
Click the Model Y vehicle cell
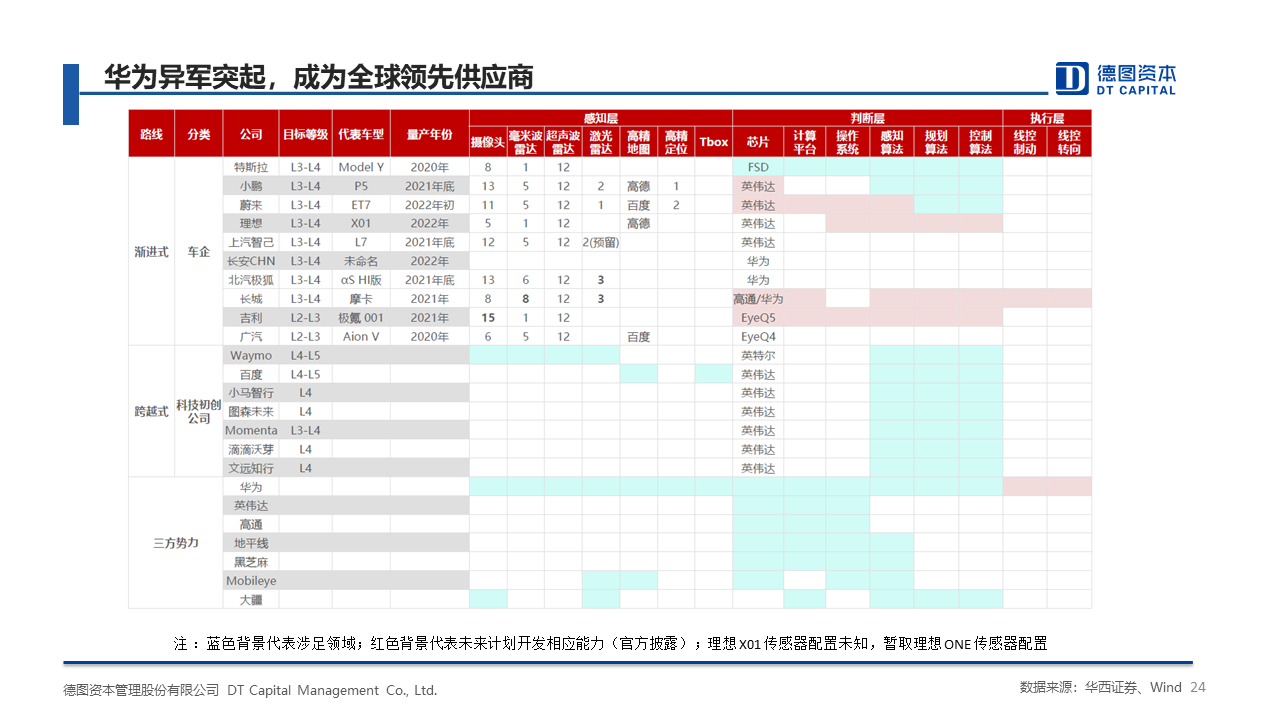pos(361,167)
